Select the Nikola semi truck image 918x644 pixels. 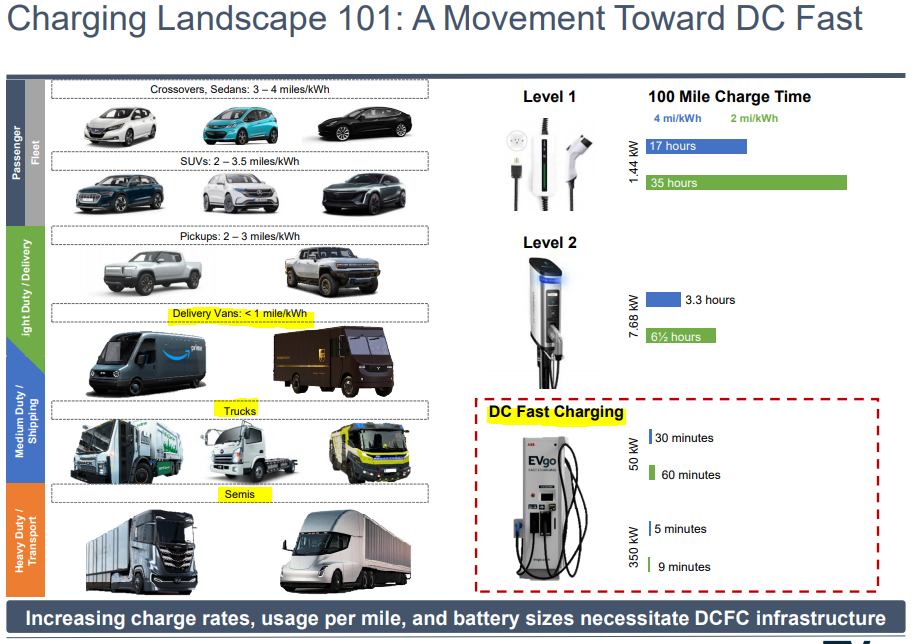click(x=142, y=551)
